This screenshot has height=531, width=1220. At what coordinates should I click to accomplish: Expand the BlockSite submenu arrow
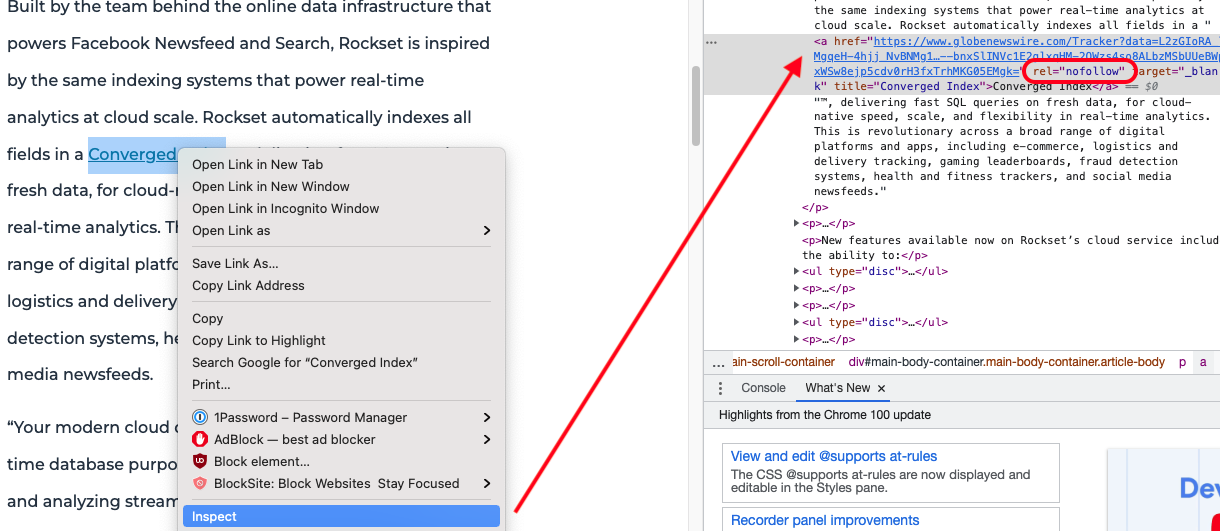(x=487, y=483)
